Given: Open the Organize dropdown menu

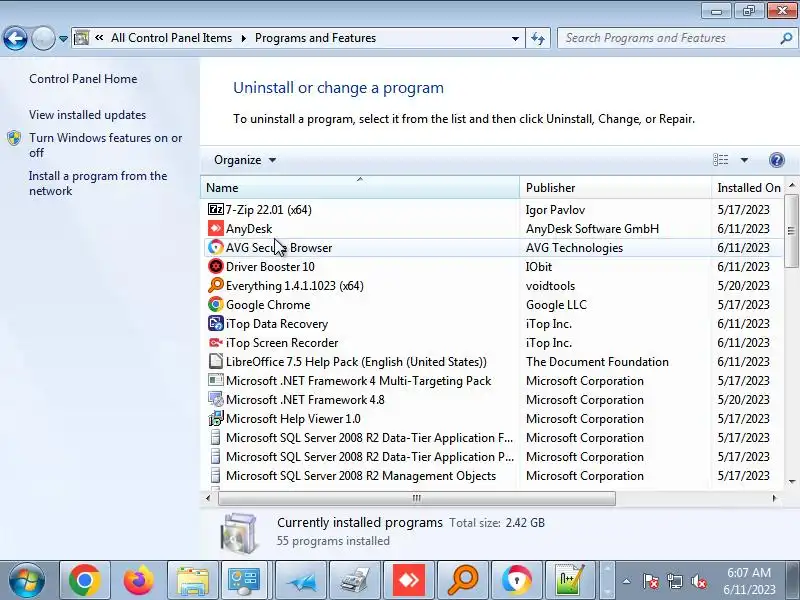Looking at the screenshot, I should 245,160.
